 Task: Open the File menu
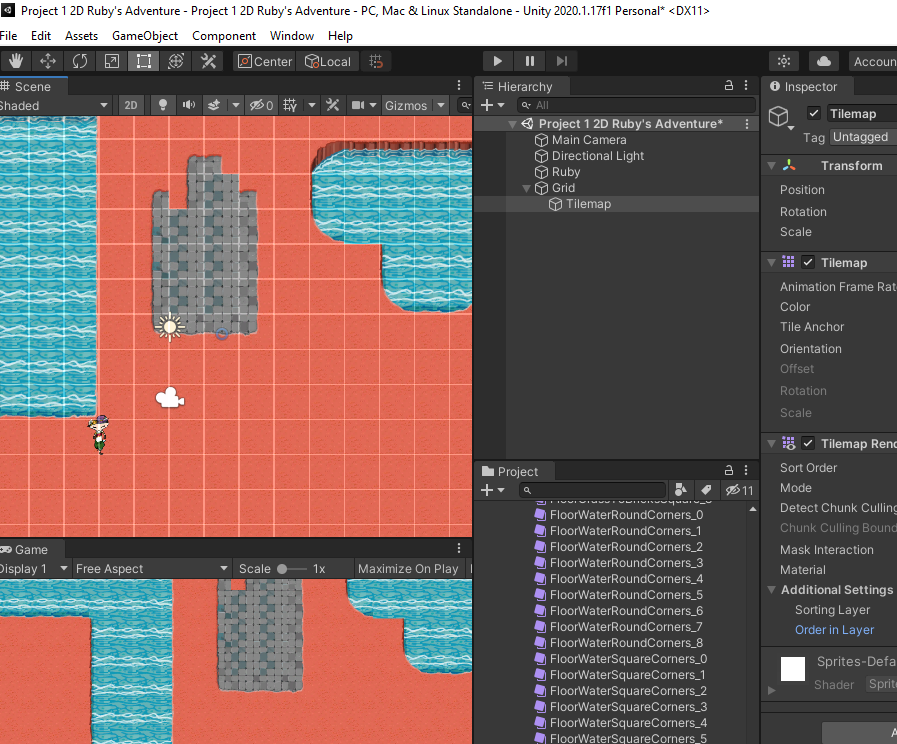click(x=9, y=35)
